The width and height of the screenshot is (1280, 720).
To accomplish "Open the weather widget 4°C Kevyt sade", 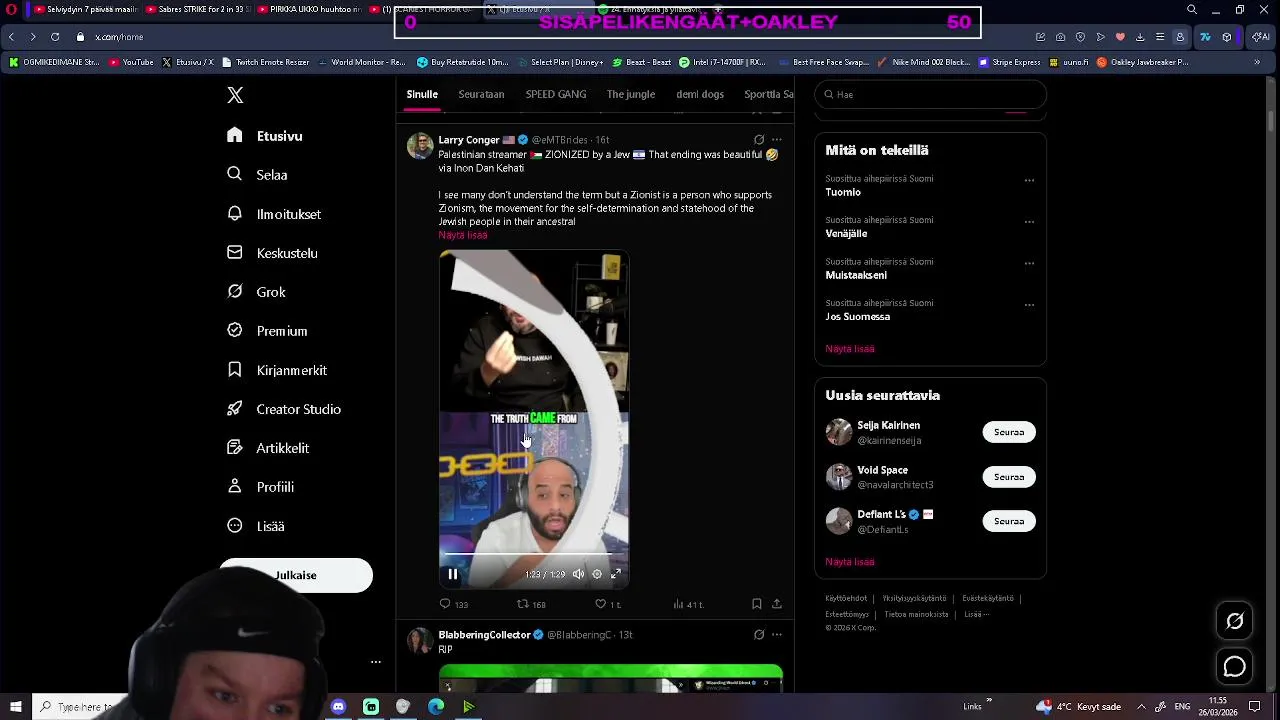I will pos(1080,707).
